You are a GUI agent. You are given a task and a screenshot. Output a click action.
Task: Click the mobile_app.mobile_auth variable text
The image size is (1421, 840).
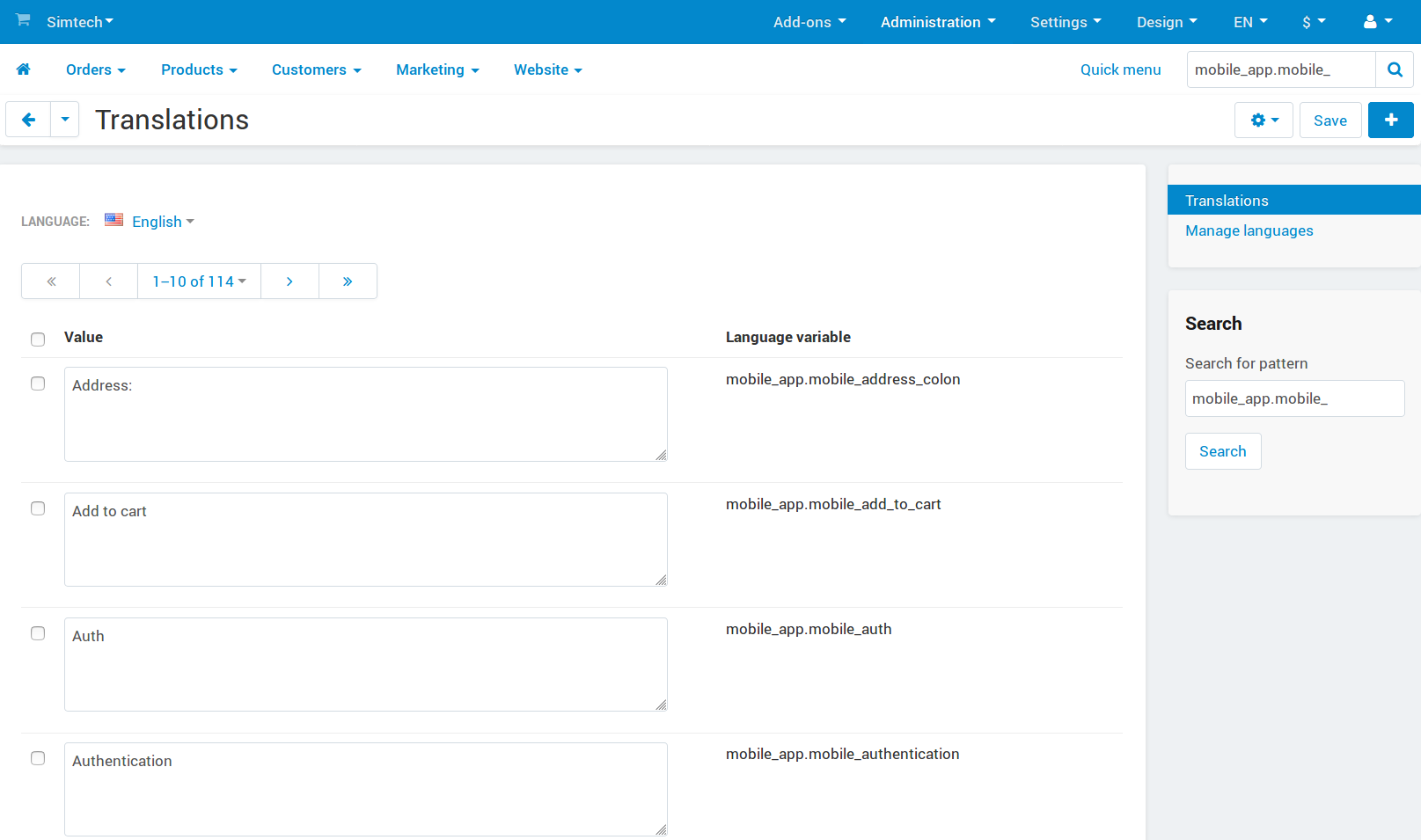point(809,629)
